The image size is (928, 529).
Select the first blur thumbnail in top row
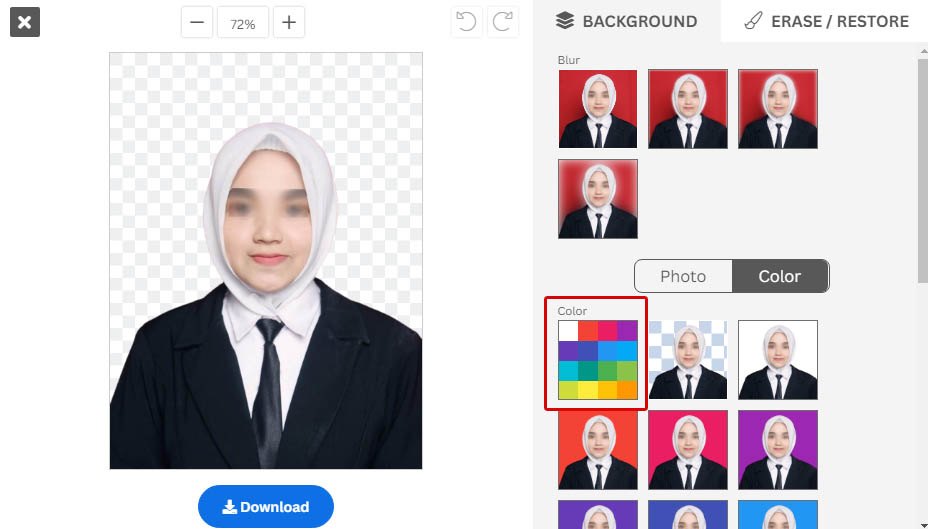(x=598, y=109)
